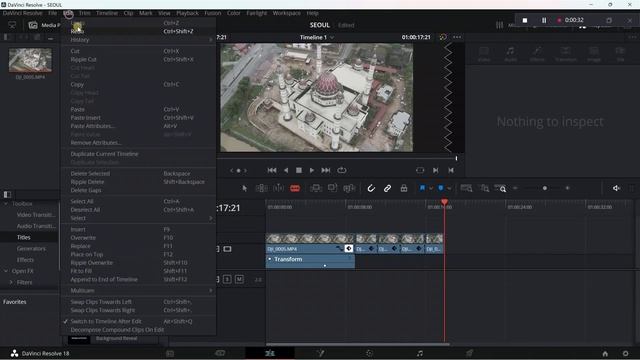Jump to next clip edit point icon
The image size is (640, 360).
click(436, 170)
